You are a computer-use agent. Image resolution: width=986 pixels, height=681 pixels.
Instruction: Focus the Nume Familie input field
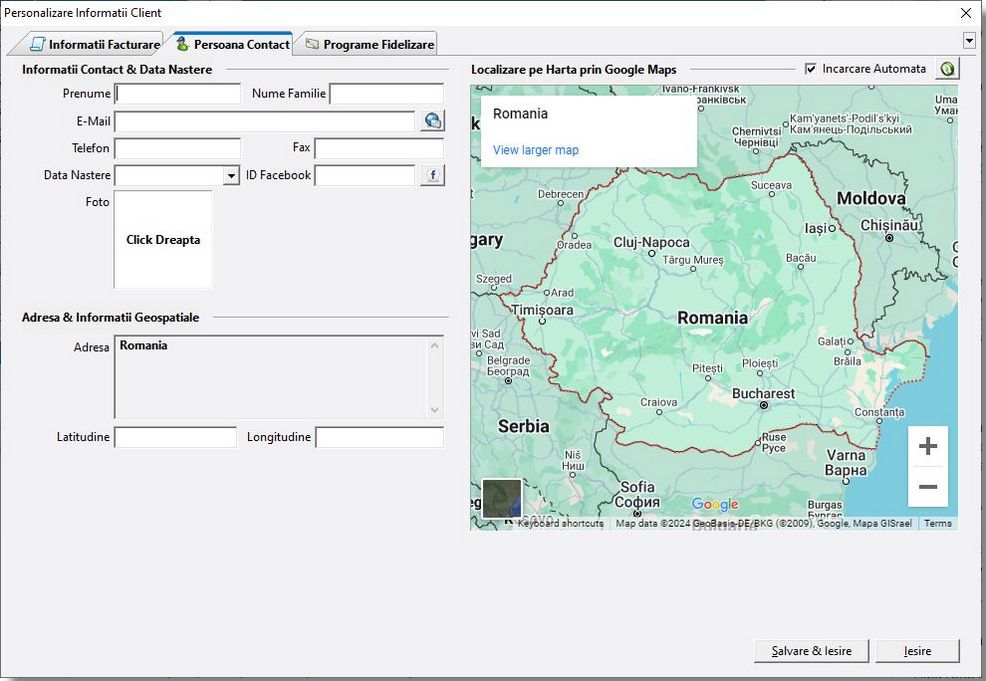click(387, 94)
